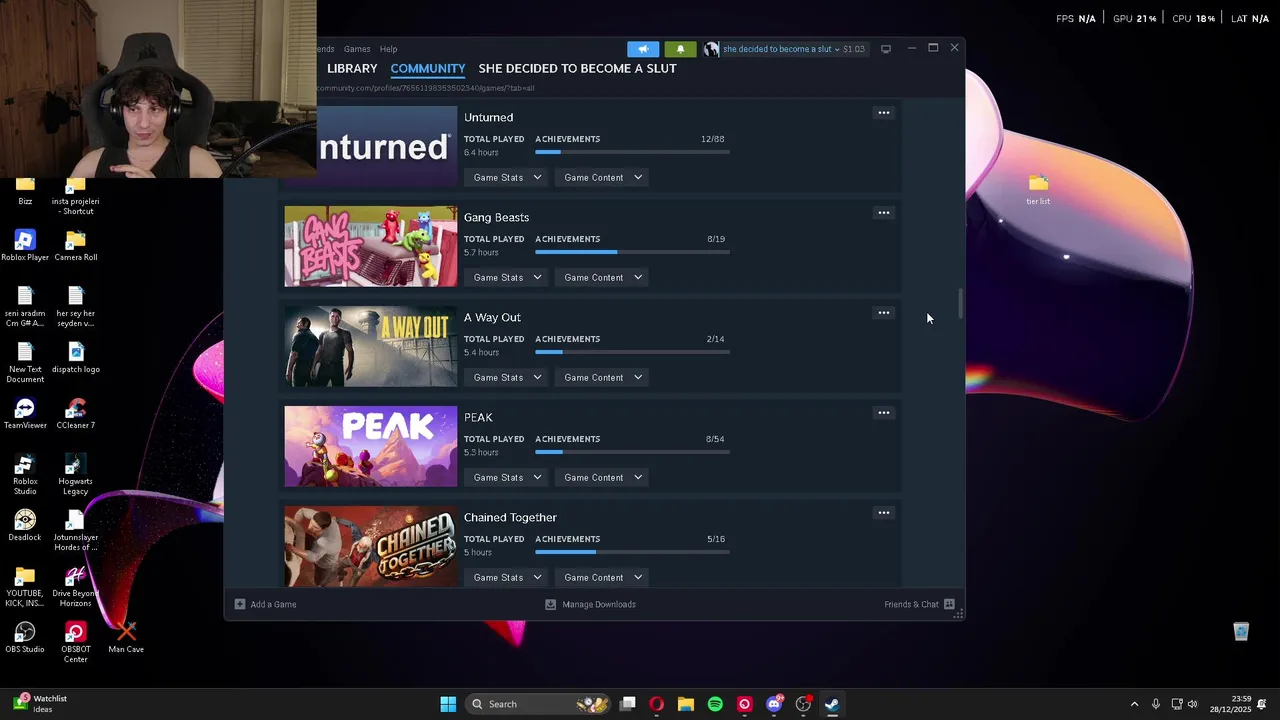Screen dimensions: 1280x720
Task: Expand Game Stats dropdown for Chained Together
Action: tap(507, 577)
